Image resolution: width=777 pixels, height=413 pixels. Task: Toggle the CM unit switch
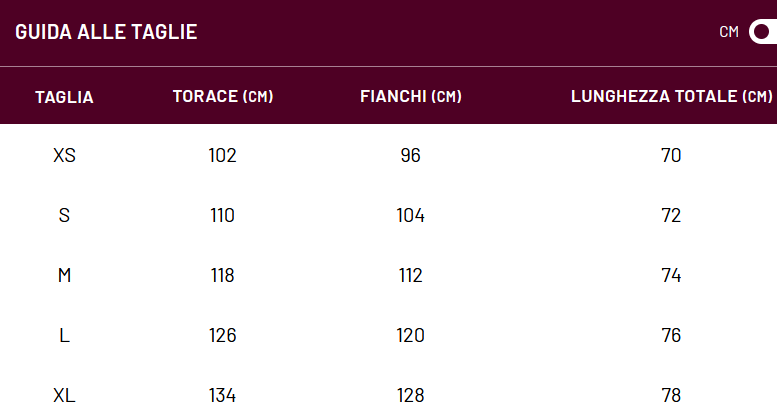point(763,32)
